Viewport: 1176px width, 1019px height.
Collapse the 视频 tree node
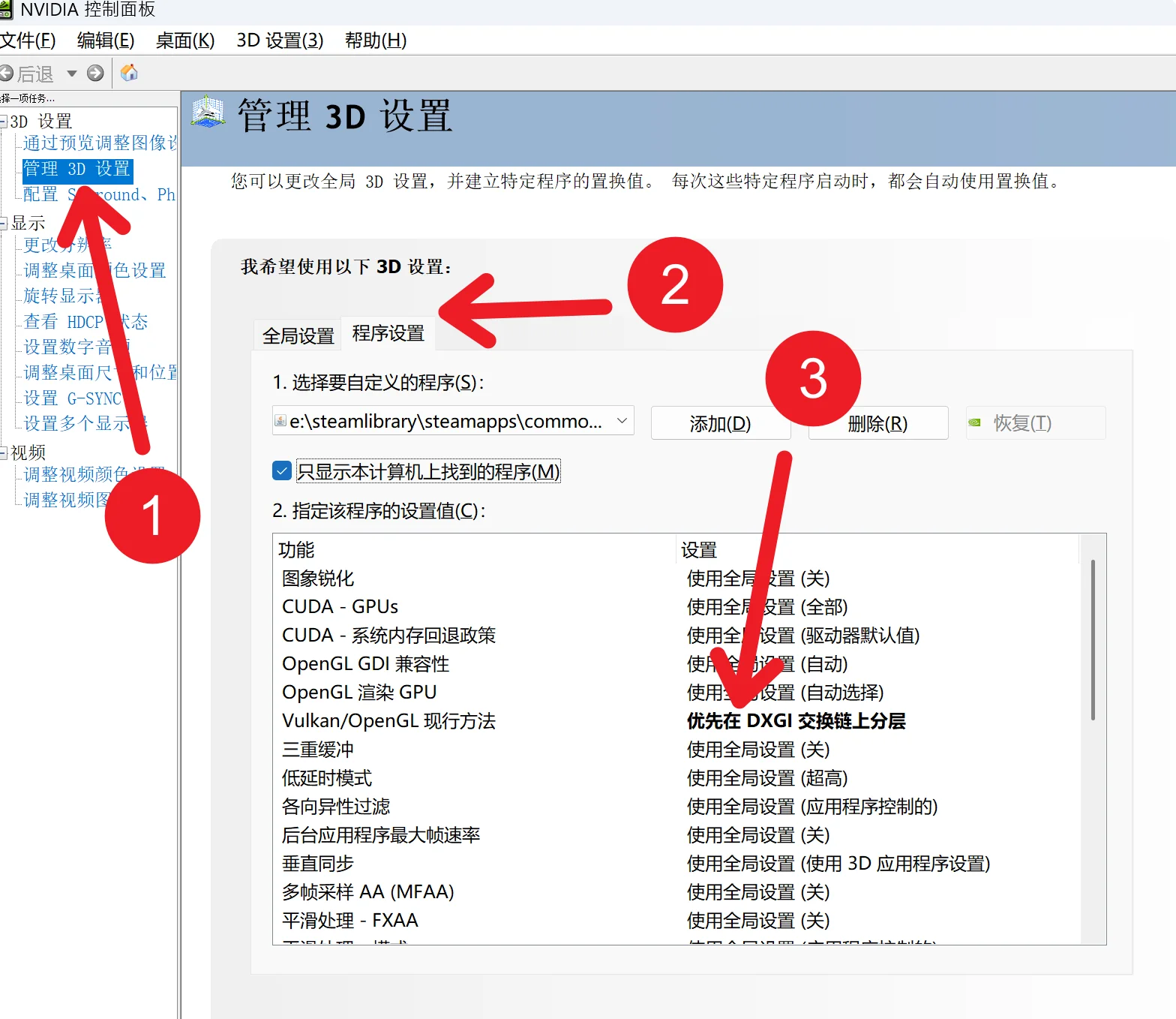click(x=4, y=452)
